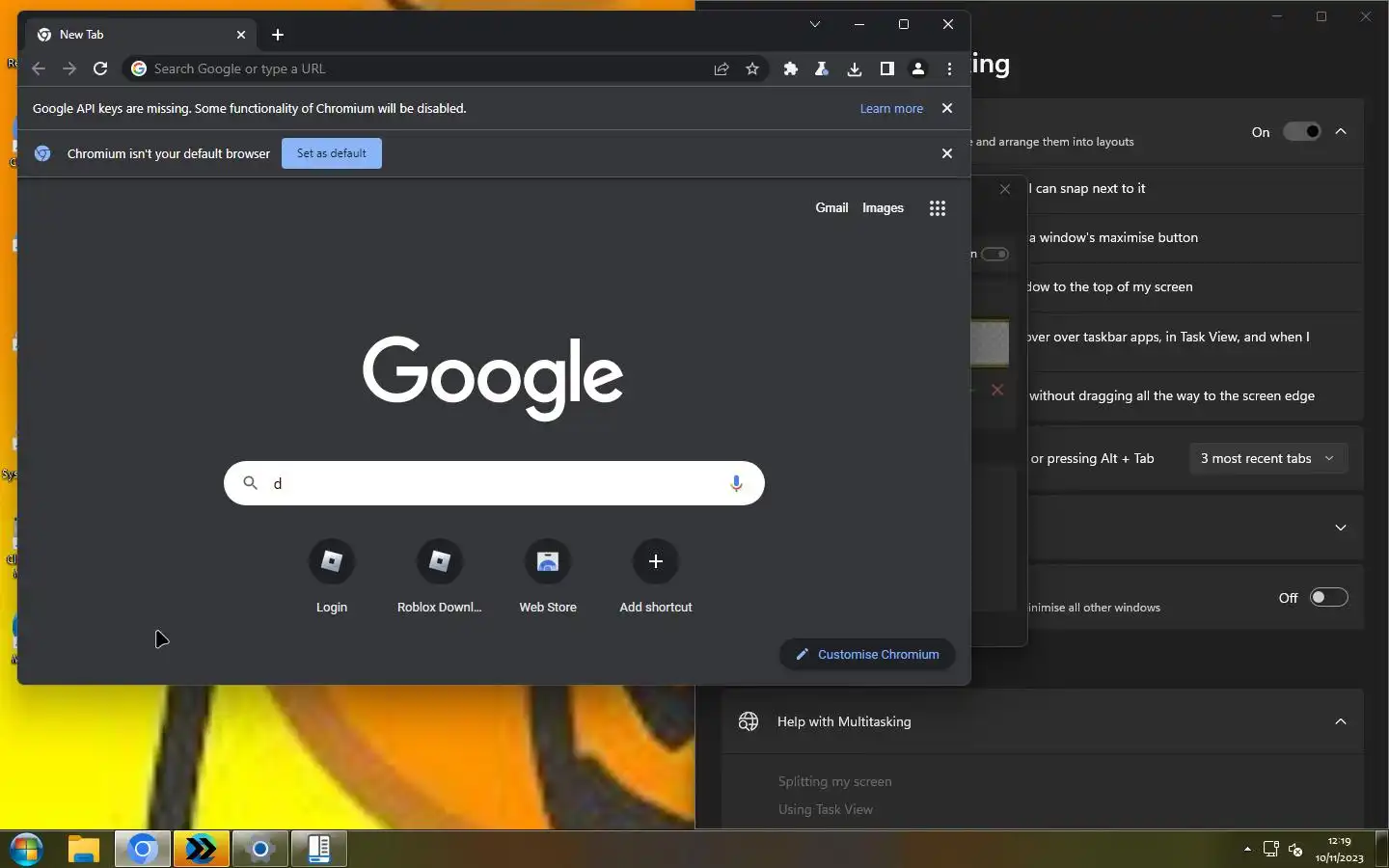Open the tab search chevron in Chromium
This screenshot has width=1389, height=868.
[815, 24]
